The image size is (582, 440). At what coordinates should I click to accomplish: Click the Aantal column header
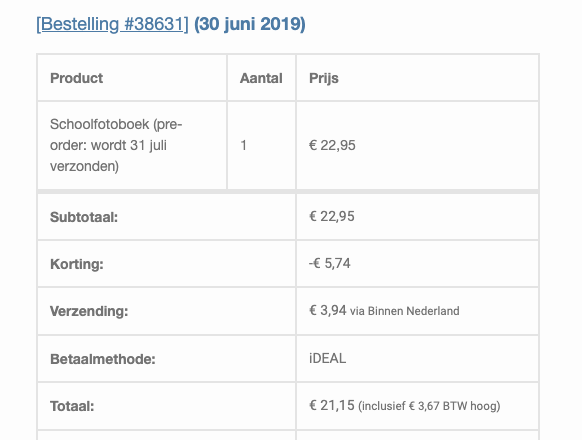(261, 78)
